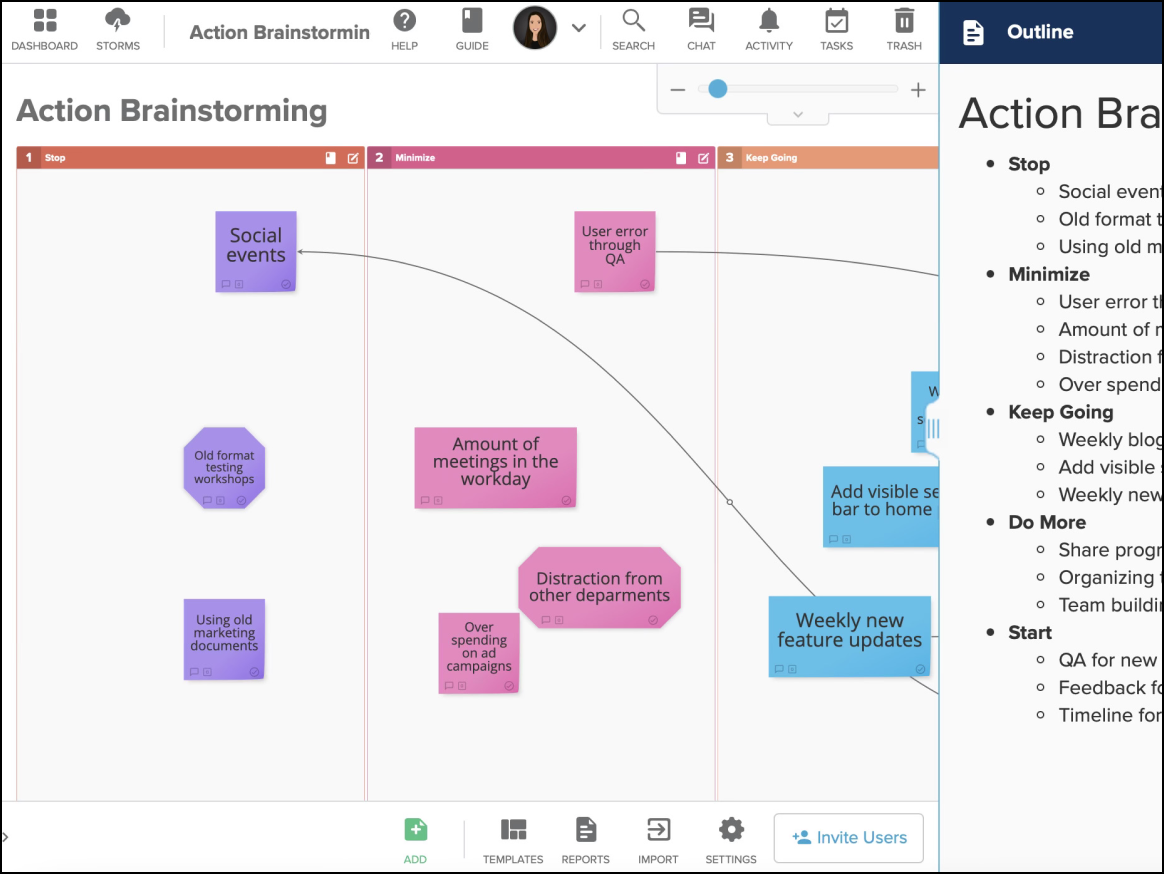The width and height of the screenshot is (1164, 874).
Task: Select Keep Going heading in Outline
Action: (1060, 412)
